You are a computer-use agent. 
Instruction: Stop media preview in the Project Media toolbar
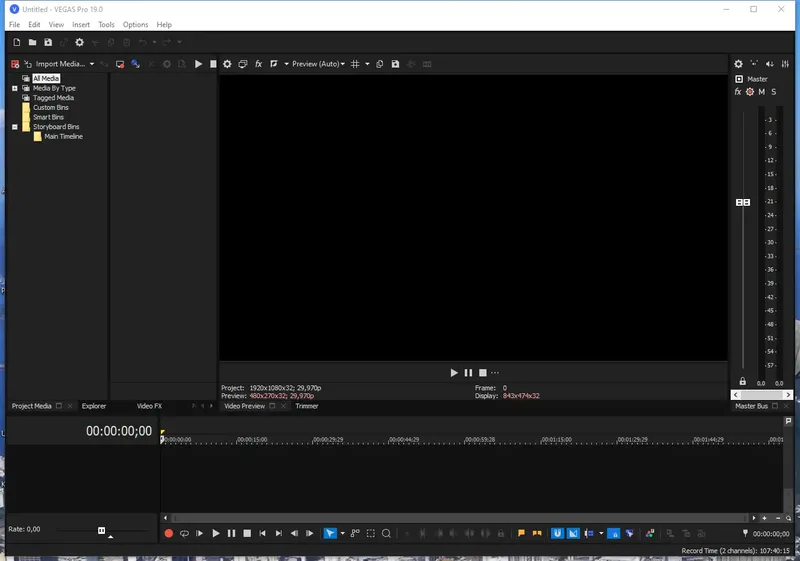213,64
